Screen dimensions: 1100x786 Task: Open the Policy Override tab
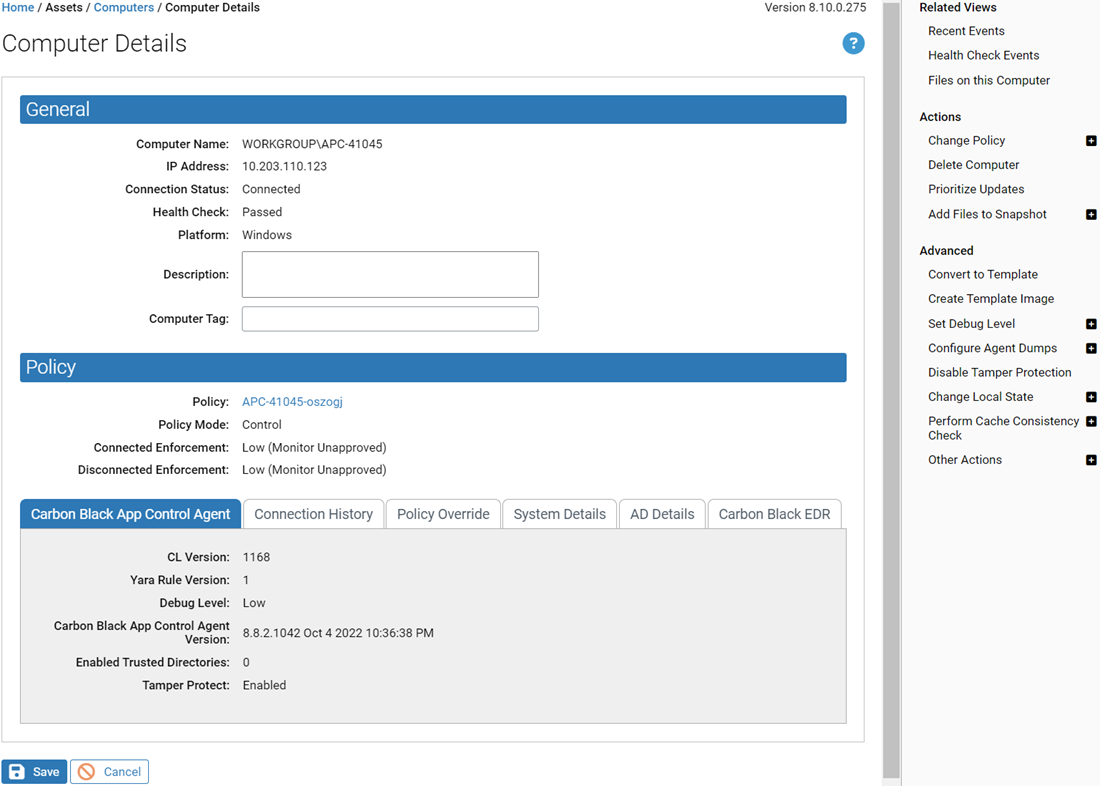click(x=443, y=514)
